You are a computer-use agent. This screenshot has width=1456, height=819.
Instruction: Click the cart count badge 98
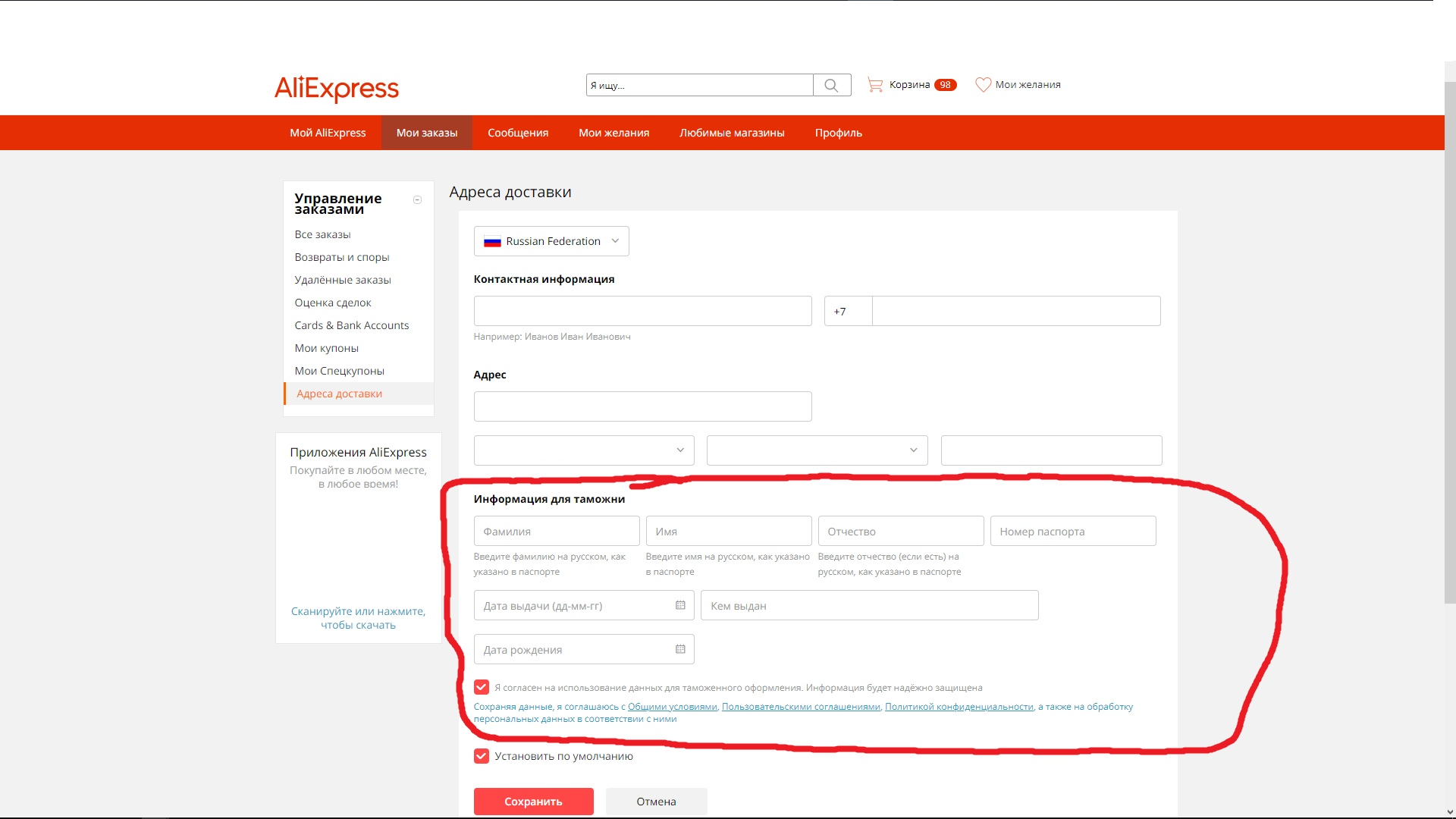click(945, 85)
